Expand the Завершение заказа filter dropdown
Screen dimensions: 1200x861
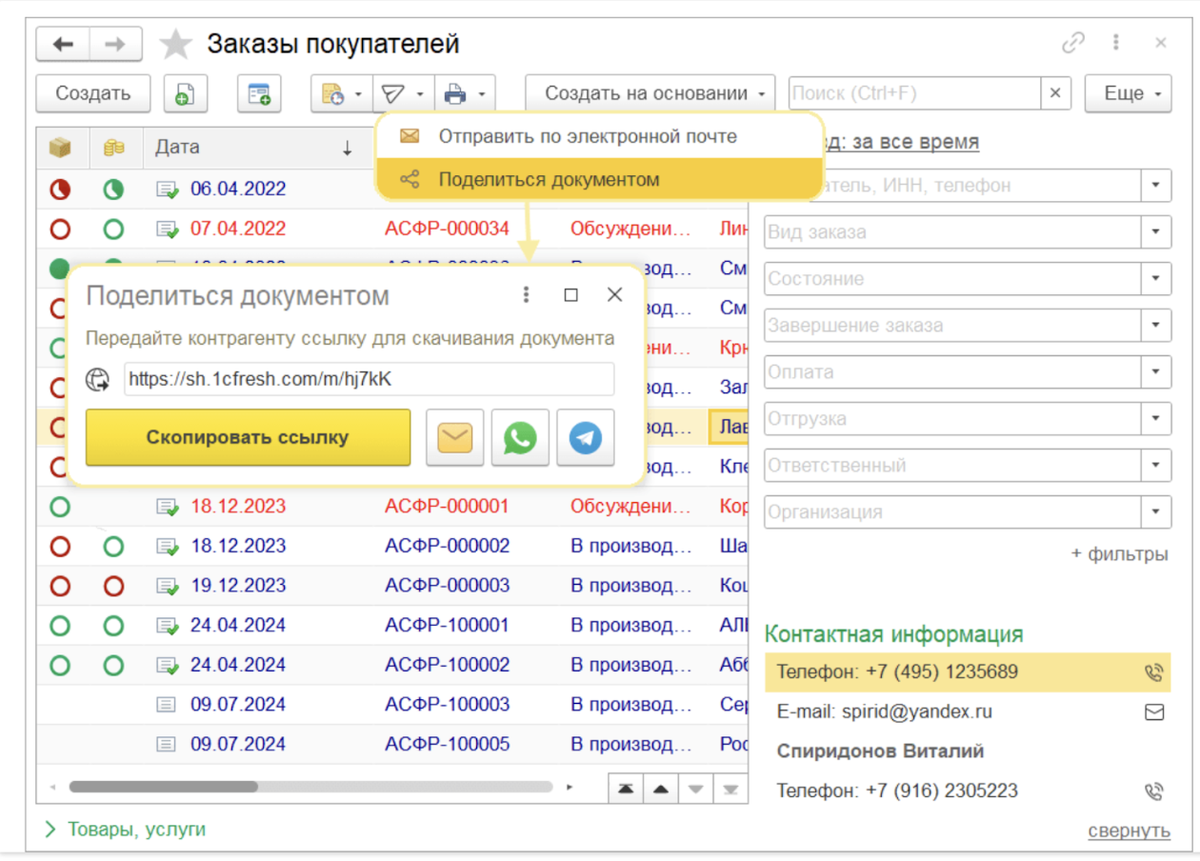1156,325
